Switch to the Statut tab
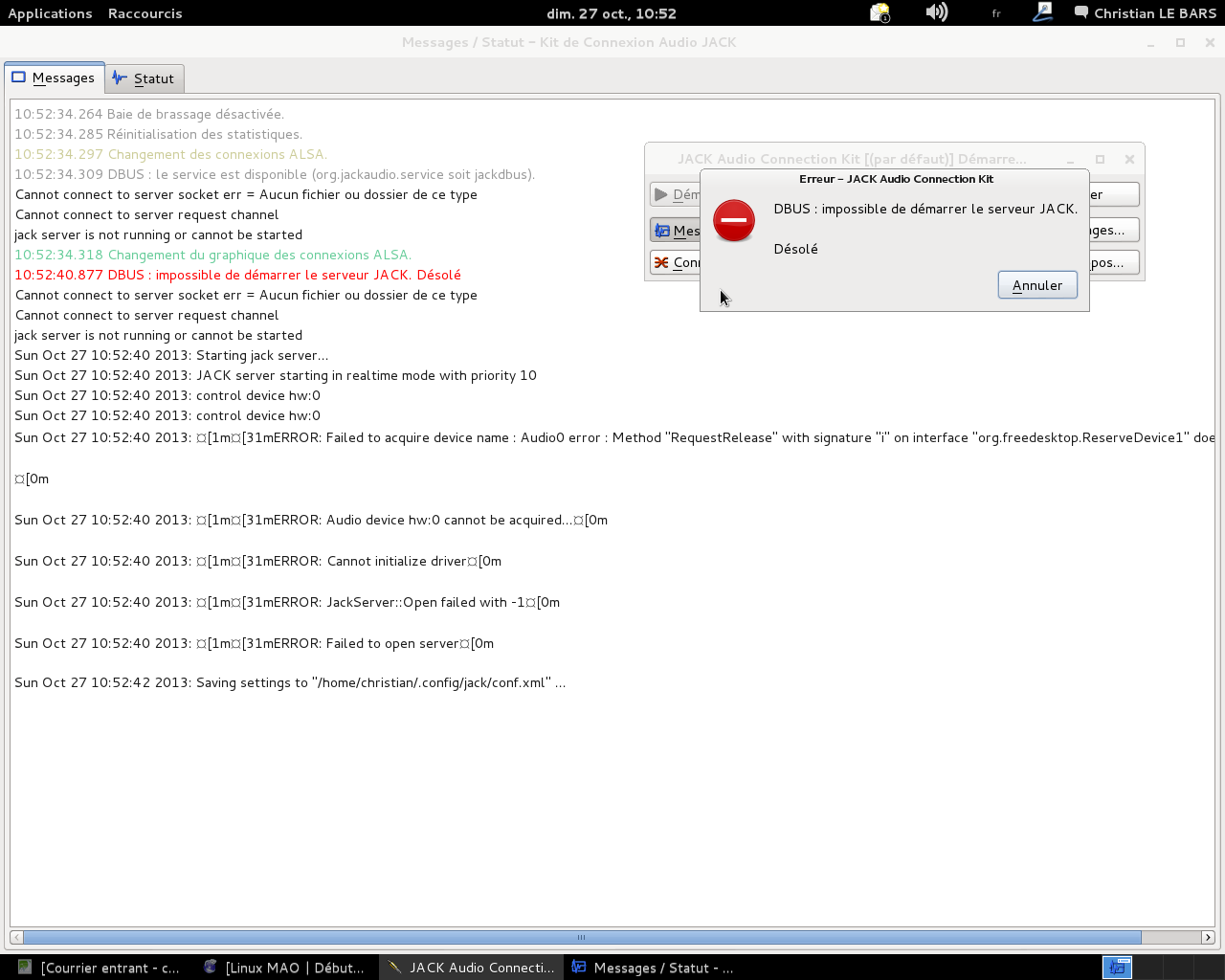This screenshot has height=980, width=1225. coord(144,78)
